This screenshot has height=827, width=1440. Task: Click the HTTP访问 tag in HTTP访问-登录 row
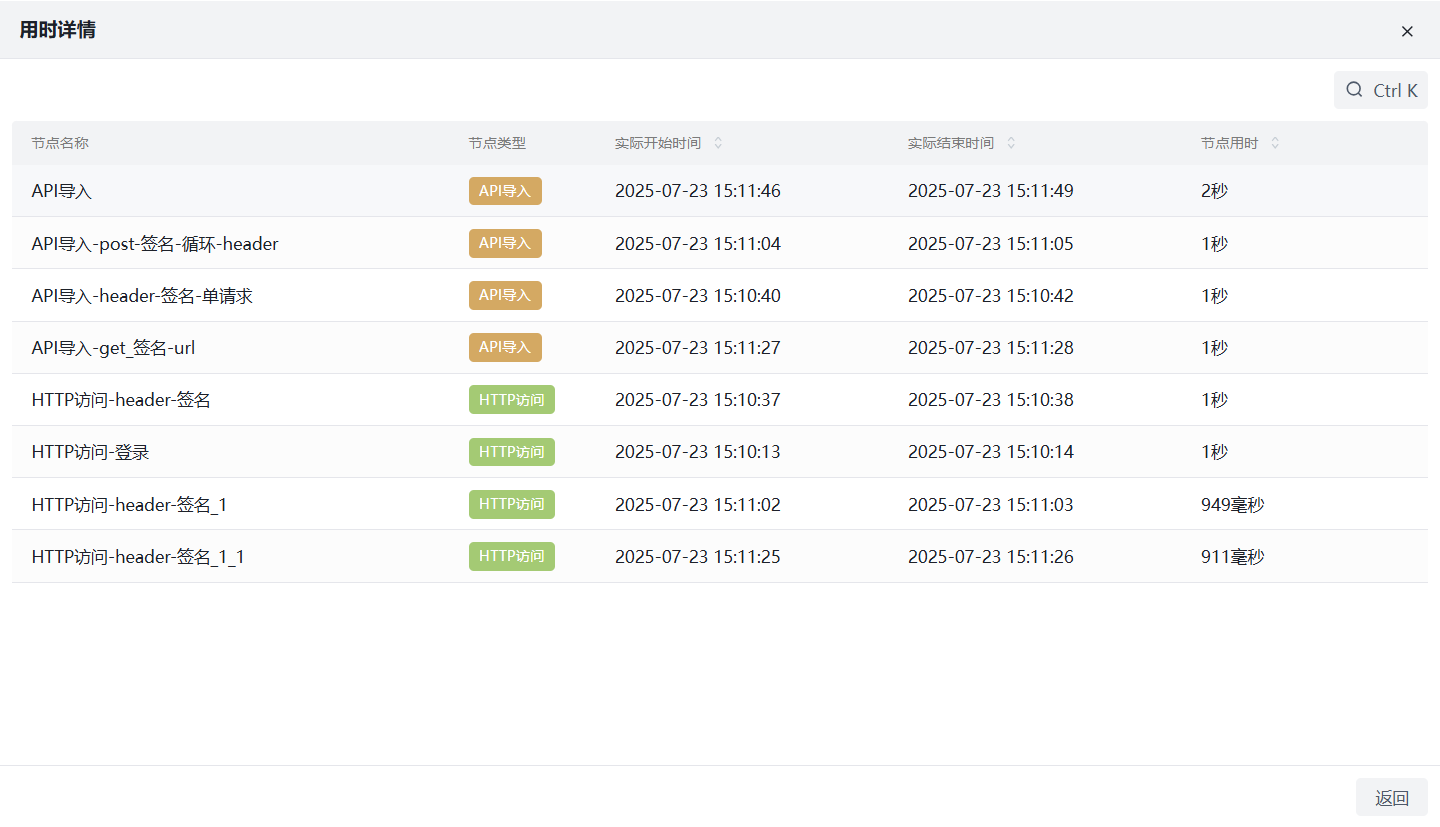[x=512, y=452]
